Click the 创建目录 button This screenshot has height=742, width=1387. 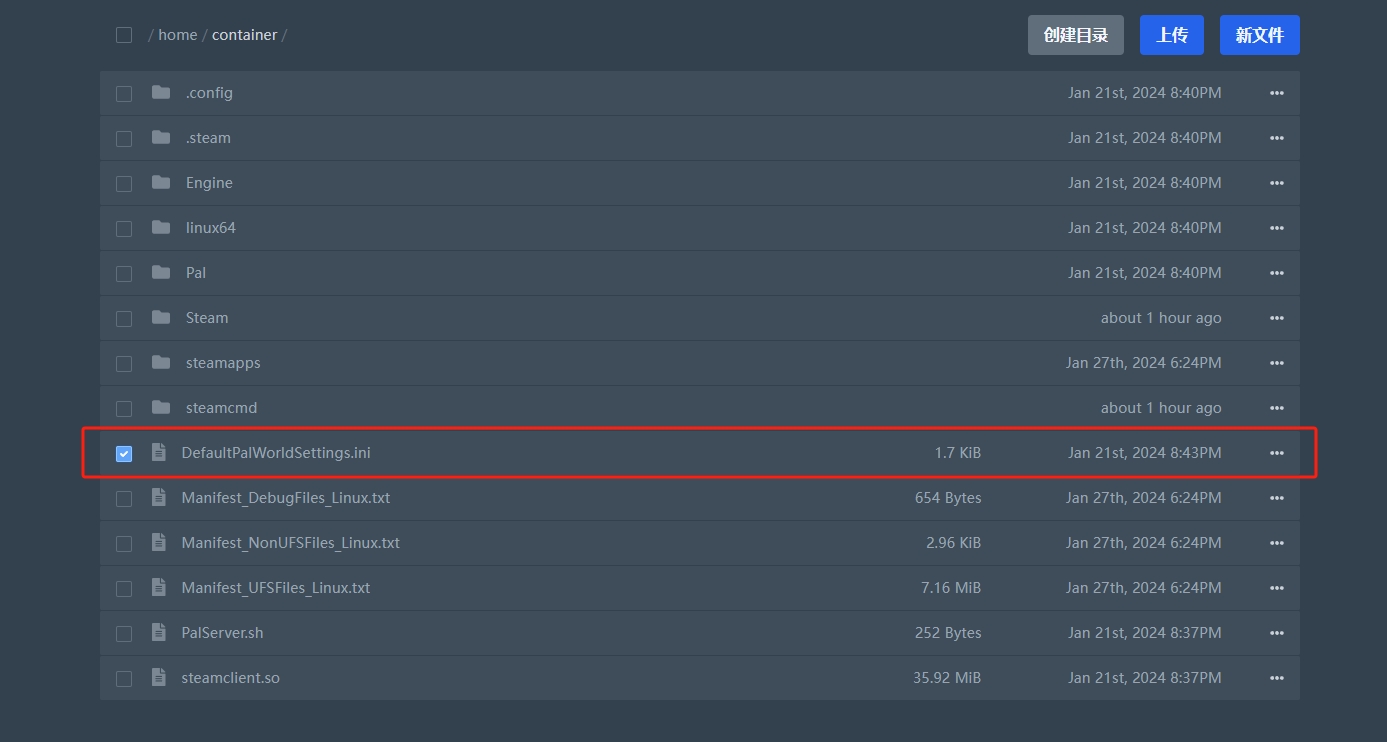[1076, 35]
